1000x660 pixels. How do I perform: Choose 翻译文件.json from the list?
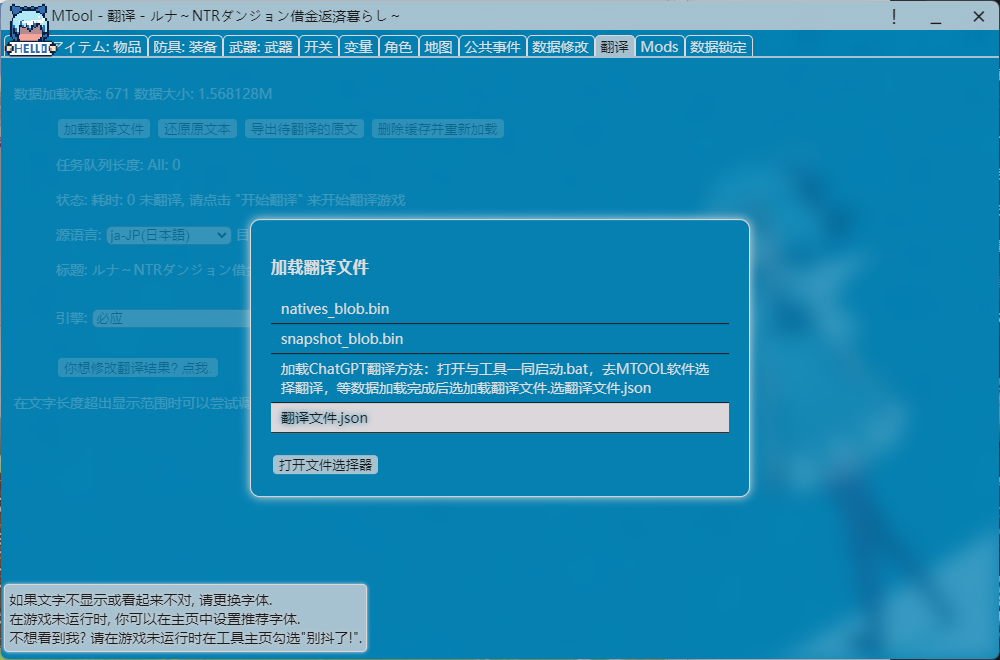pos(499,418)
